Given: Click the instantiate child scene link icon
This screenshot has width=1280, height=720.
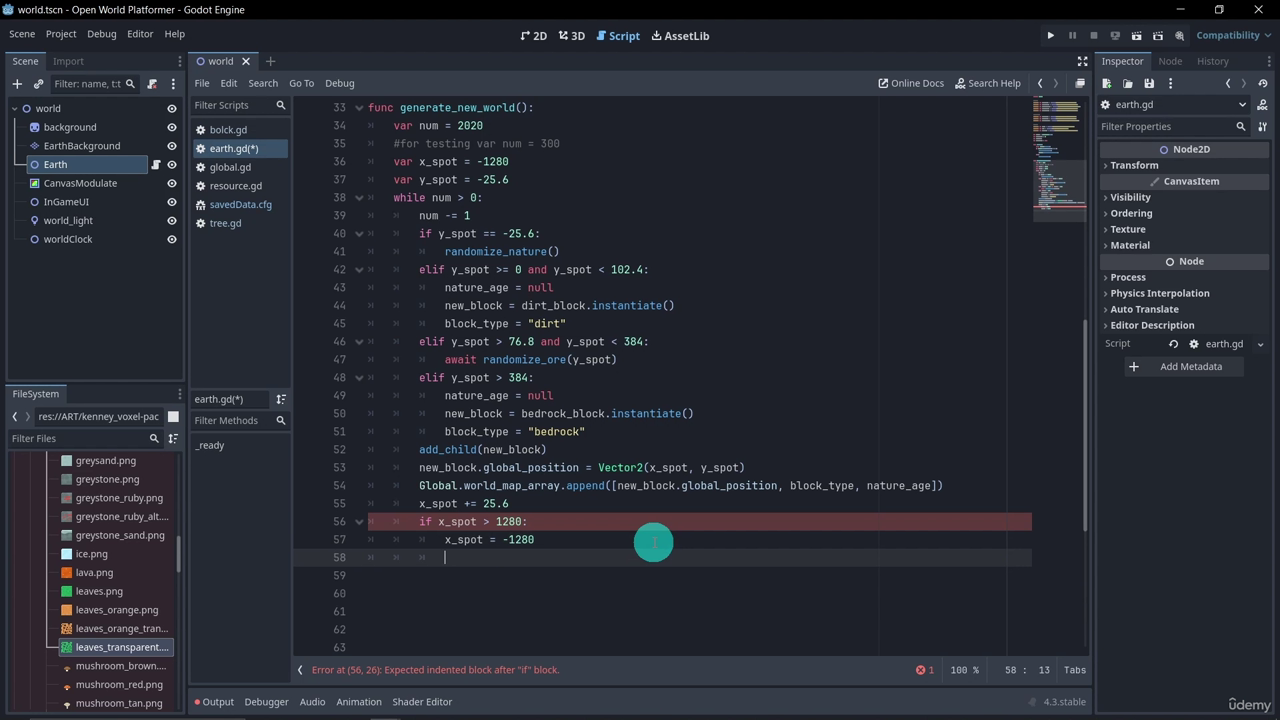Looking at the screenshot, I should pos(39,84).
